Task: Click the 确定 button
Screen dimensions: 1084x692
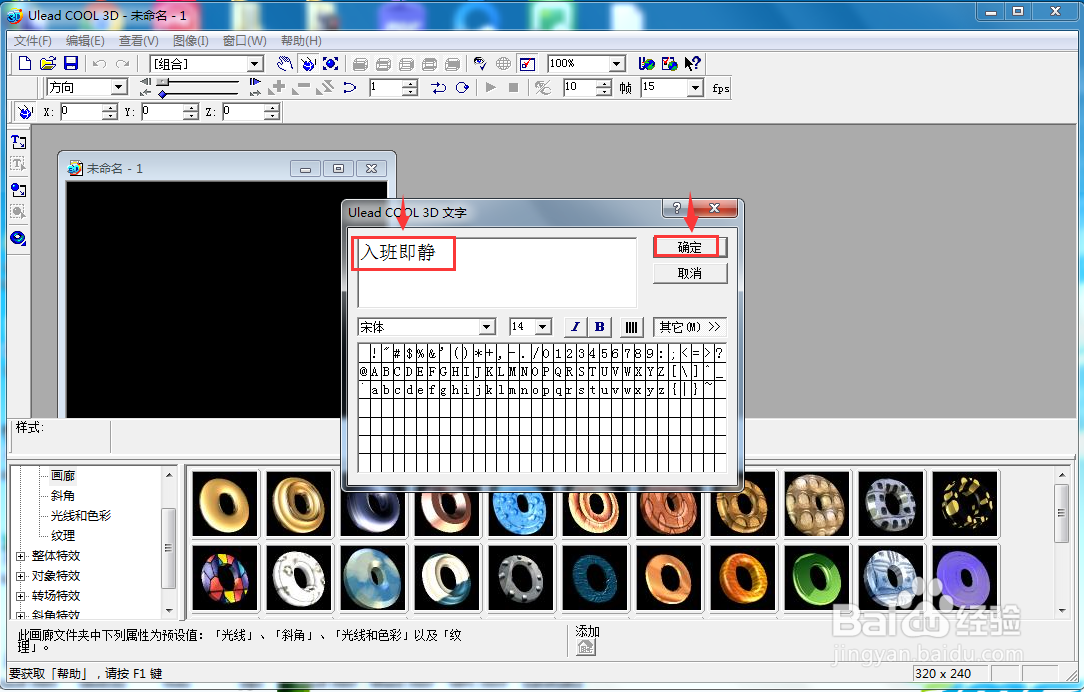Action: tap(689, 247)
